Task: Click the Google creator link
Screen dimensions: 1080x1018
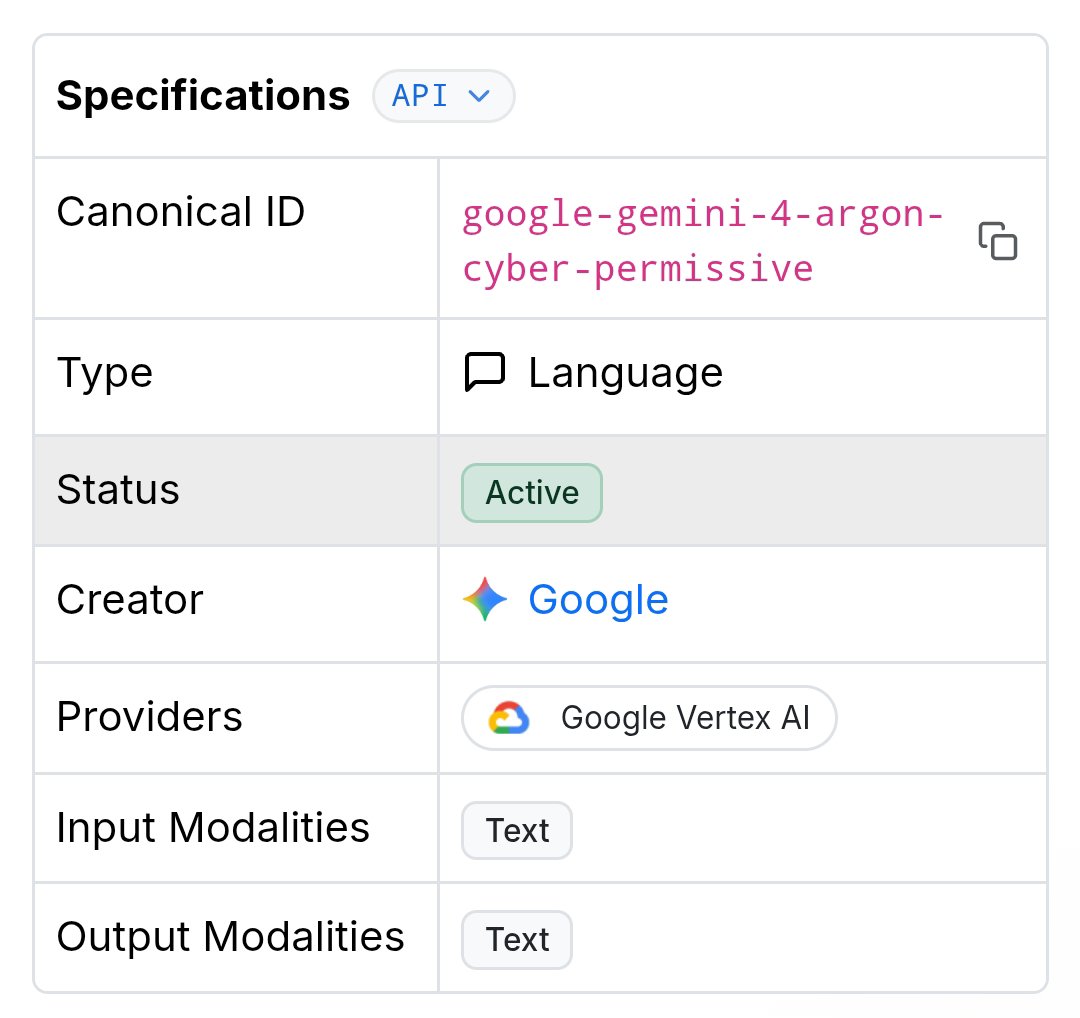Action: pos(598,599)
